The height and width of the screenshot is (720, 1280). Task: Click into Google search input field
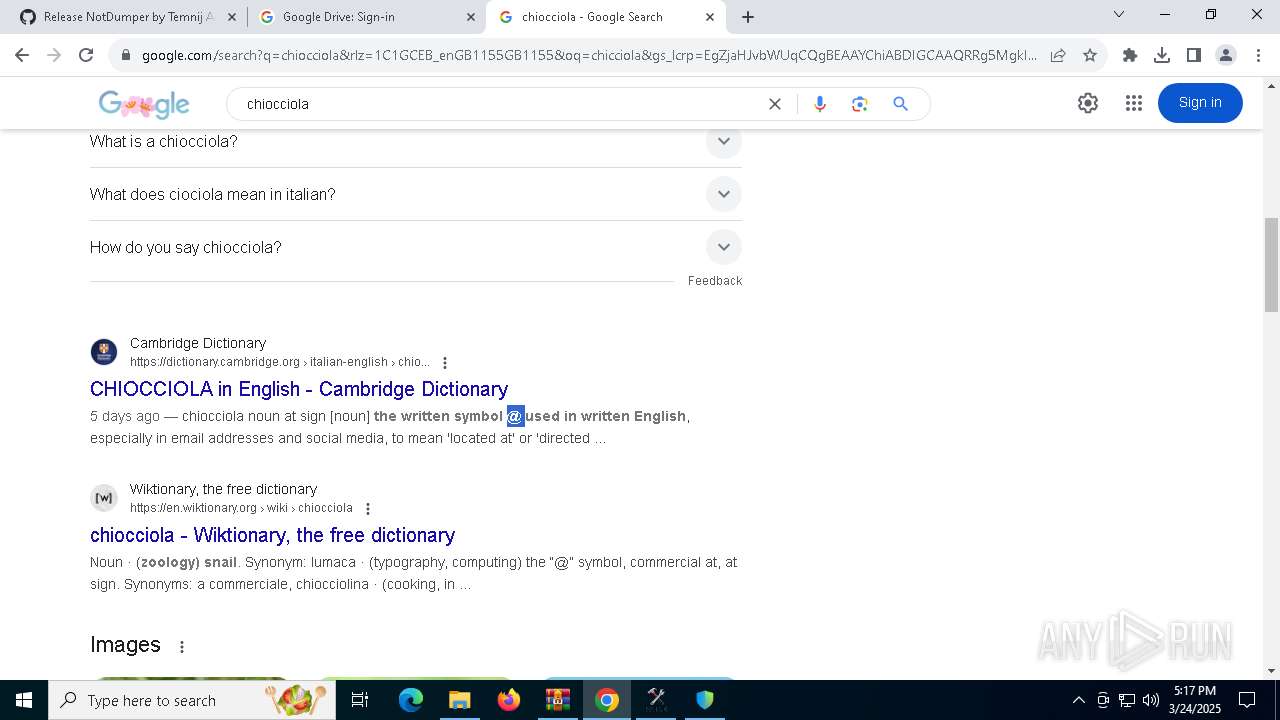pos(500,104)
